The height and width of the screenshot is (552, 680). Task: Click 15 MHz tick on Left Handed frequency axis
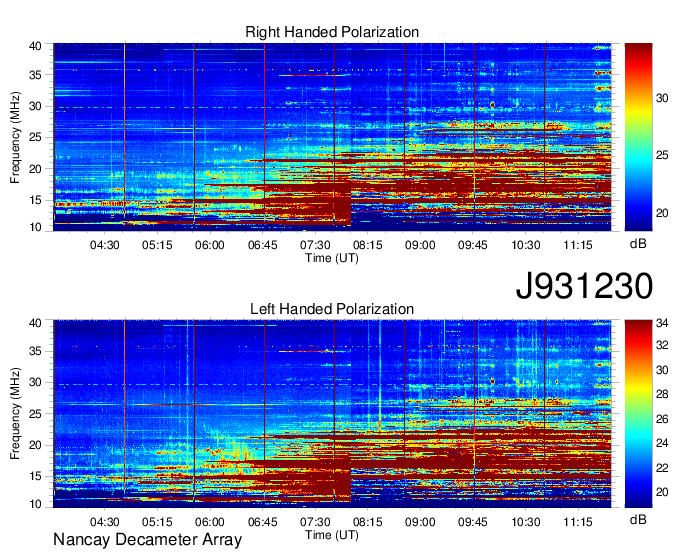coord(35,477)
